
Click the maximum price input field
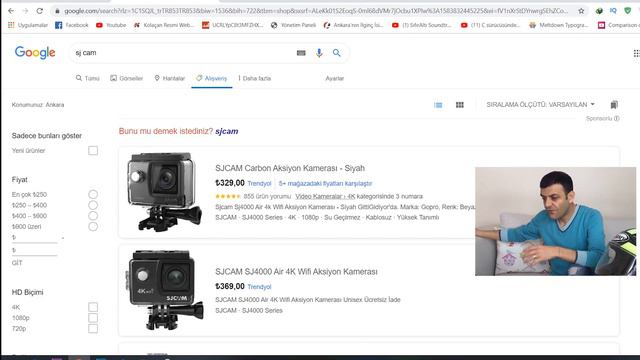point(35,250)
